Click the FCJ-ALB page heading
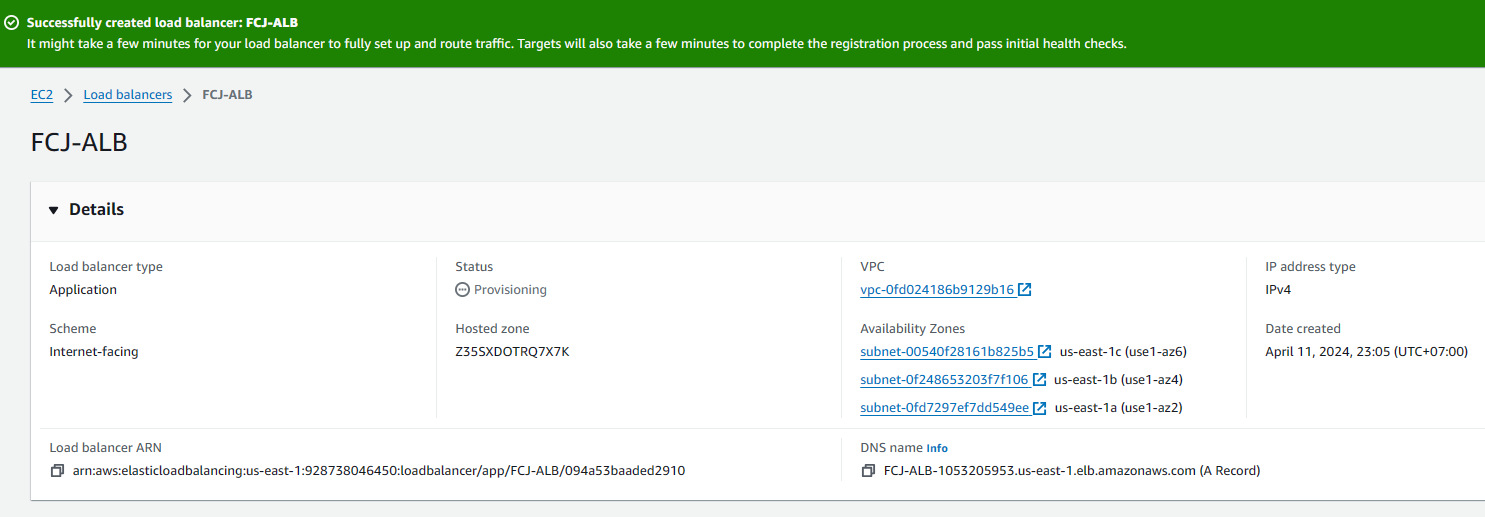The width and height of the screenshot is (1485, 517). point(79,142)
